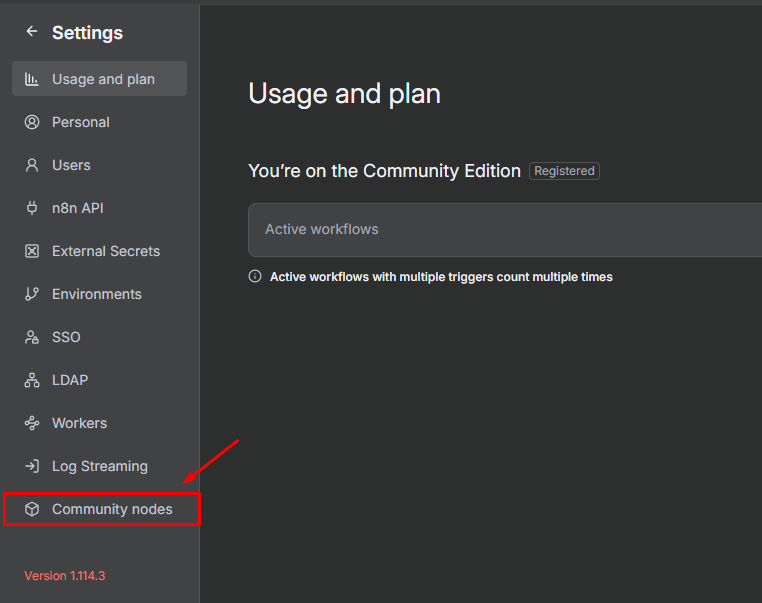
Task: Select n8n API in sidebar
Action: pyautogui.click(x=99, y=208)
